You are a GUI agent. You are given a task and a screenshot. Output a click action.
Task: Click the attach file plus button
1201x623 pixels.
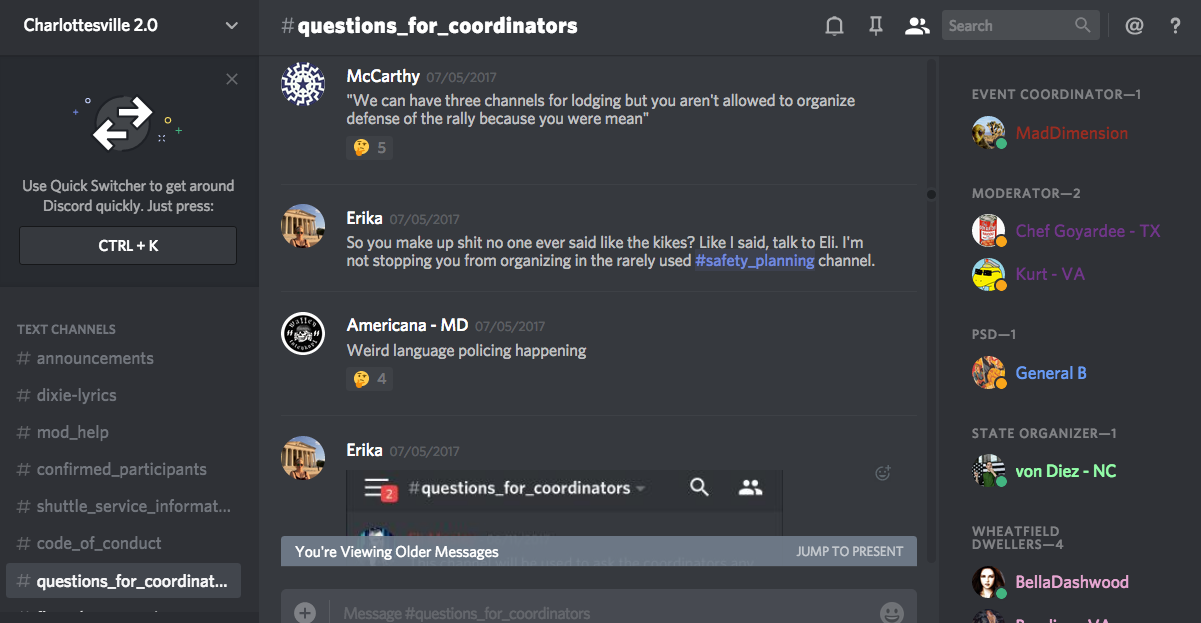pos(305,612)
